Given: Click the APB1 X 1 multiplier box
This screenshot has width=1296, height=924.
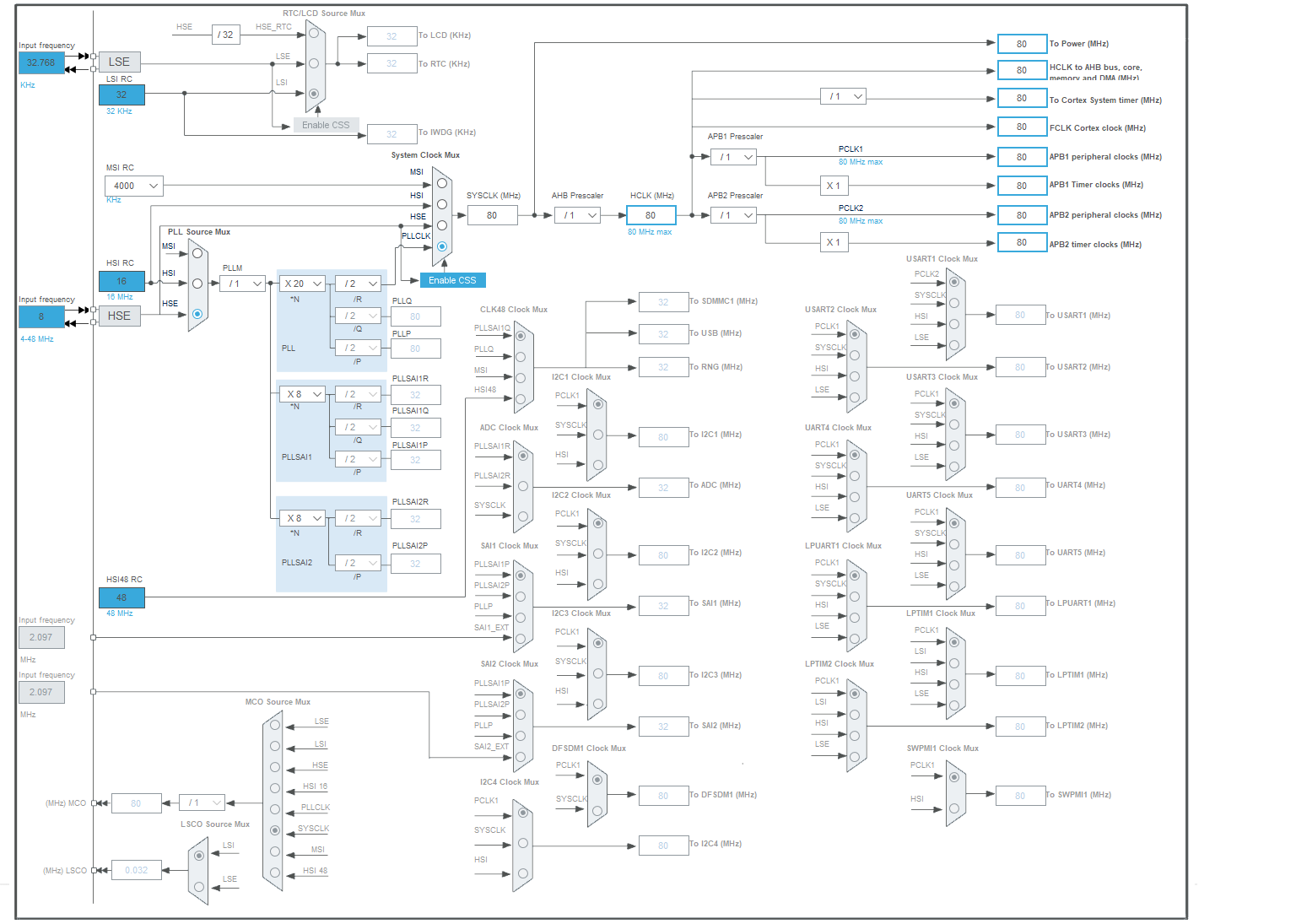Looking at the screenshot, I should tap(833, 186).
